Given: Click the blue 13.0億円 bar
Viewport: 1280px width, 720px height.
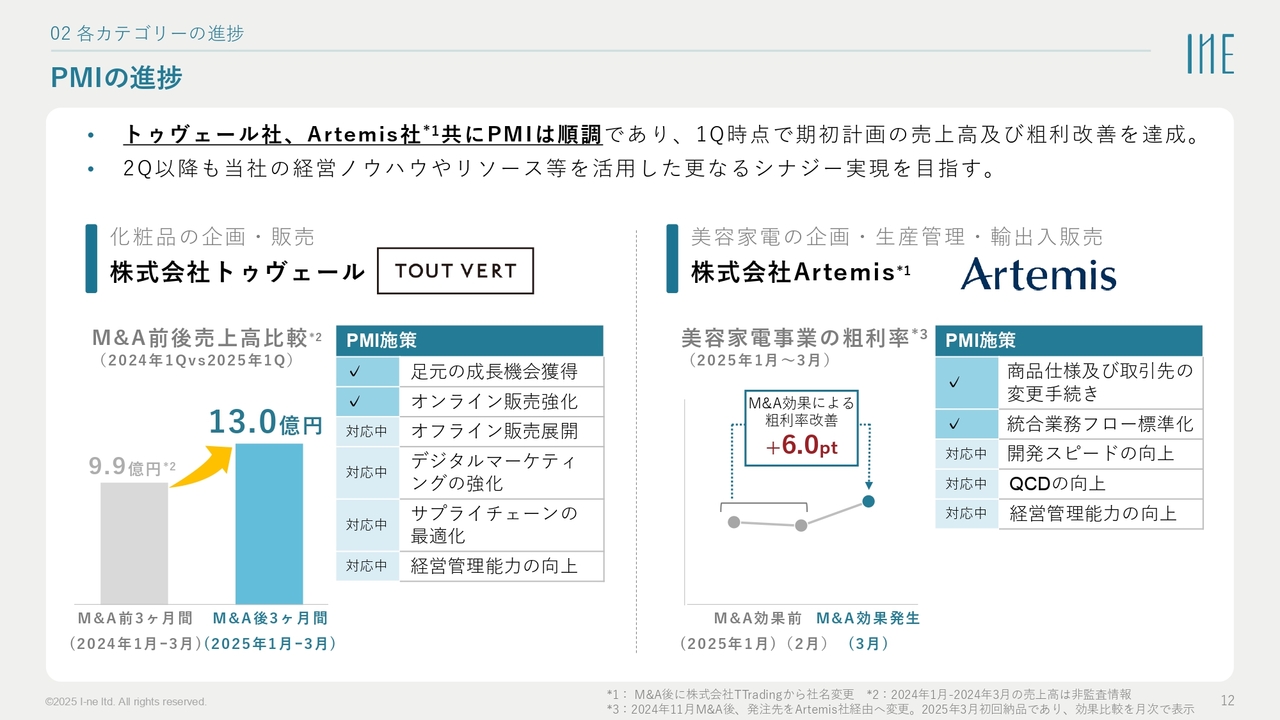Looking at the screenshot, I should point(269,523).
